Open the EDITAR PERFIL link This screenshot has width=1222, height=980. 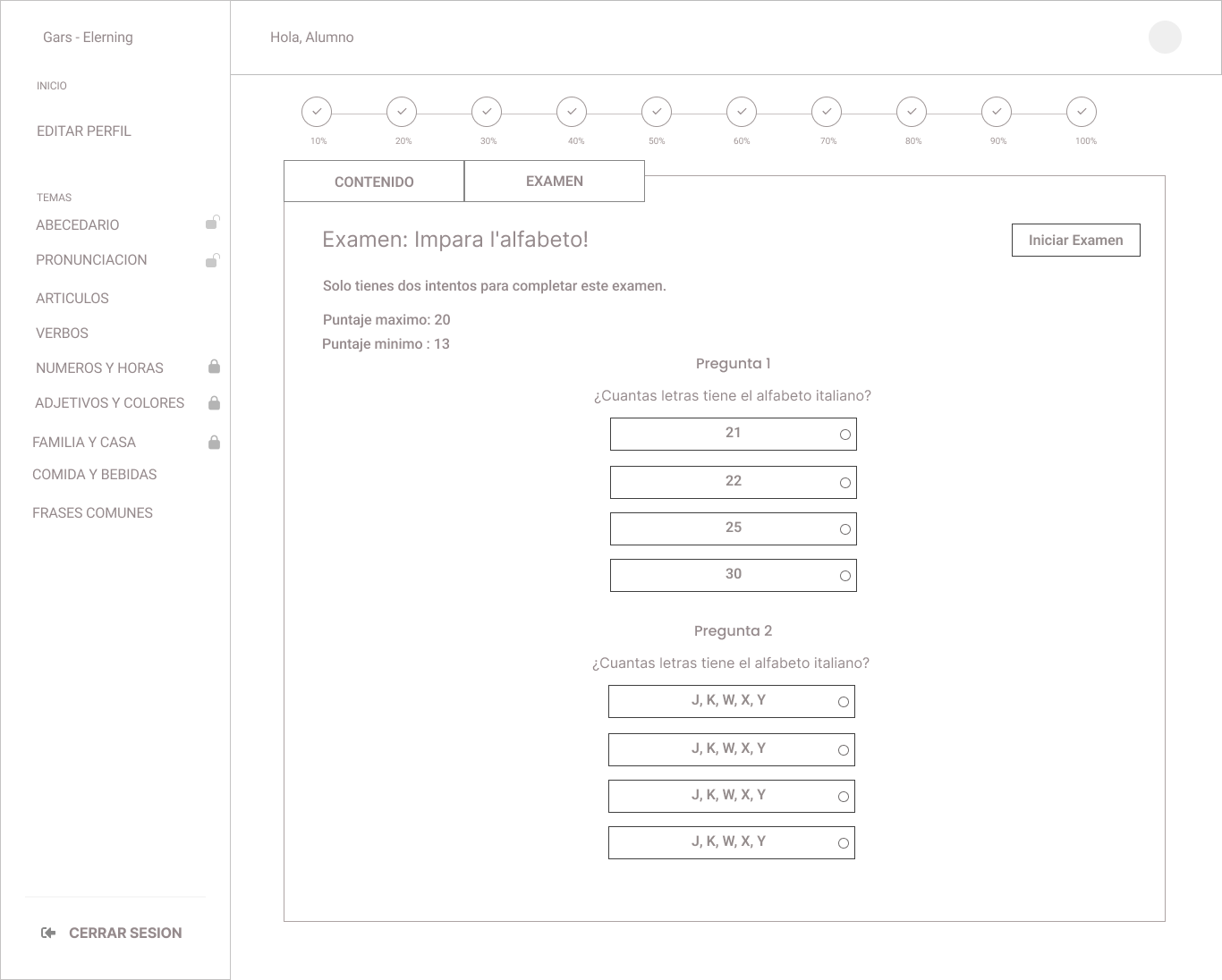tap(84, 131)
